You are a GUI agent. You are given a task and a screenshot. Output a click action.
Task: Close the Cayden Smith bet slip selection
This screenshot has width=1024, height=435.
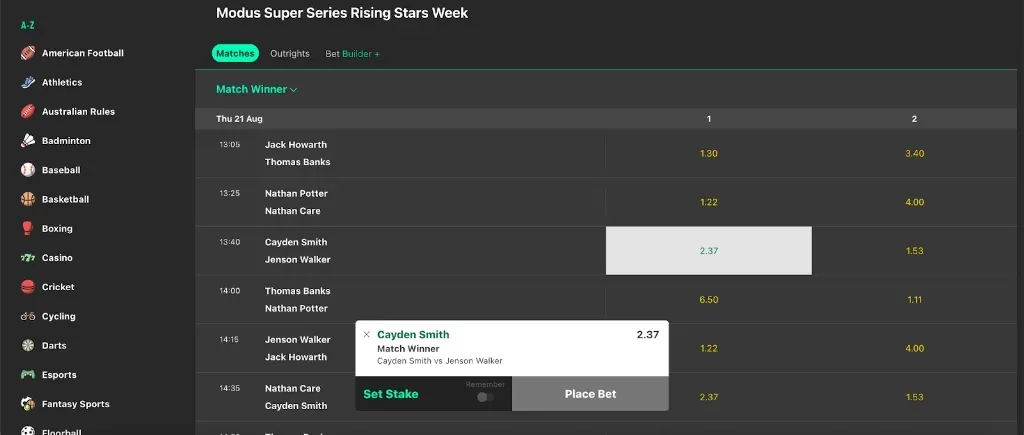pos(367,335)
